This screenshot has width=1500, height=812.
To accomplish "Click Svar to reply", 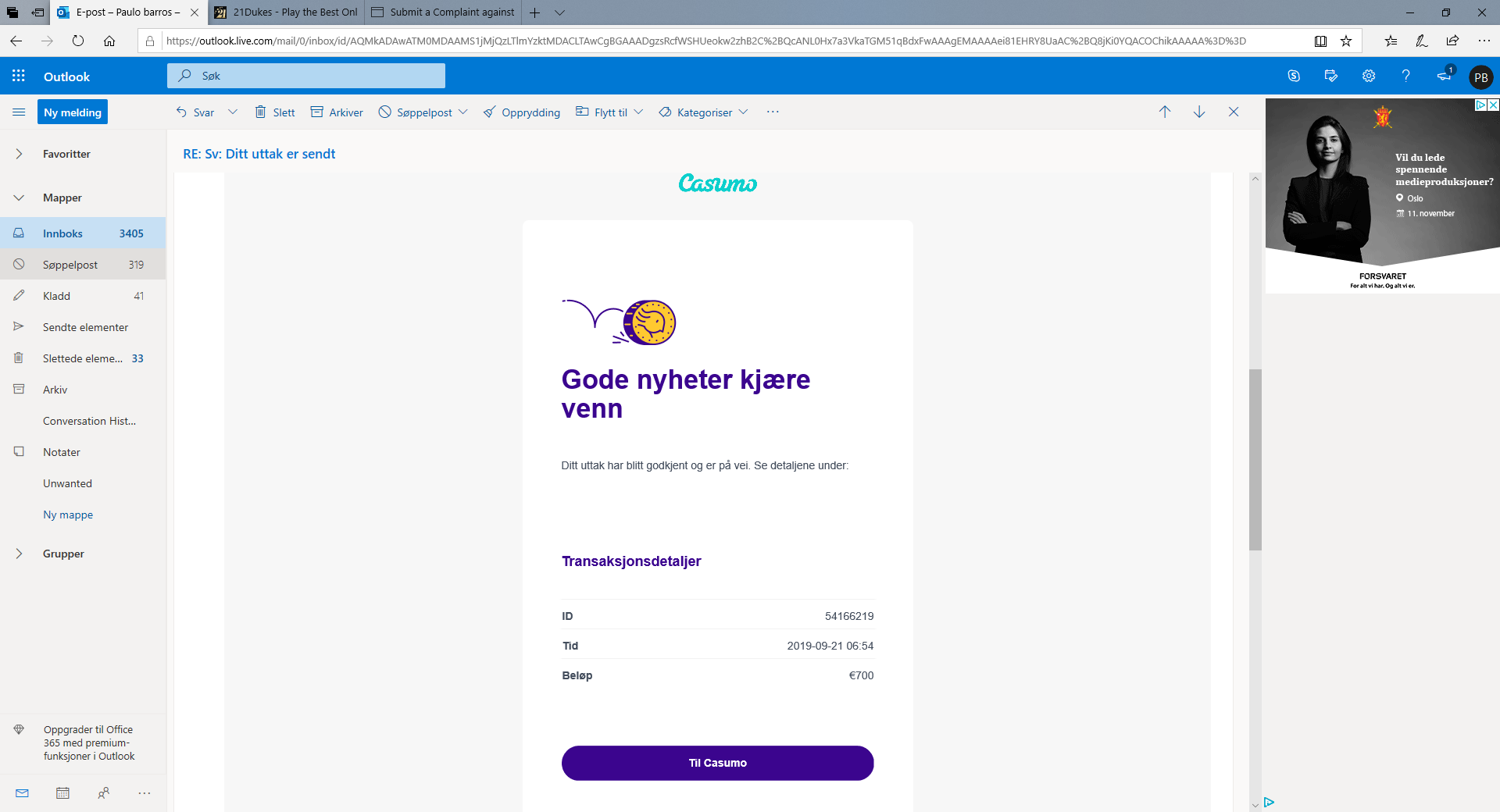I will coord(195,112).
